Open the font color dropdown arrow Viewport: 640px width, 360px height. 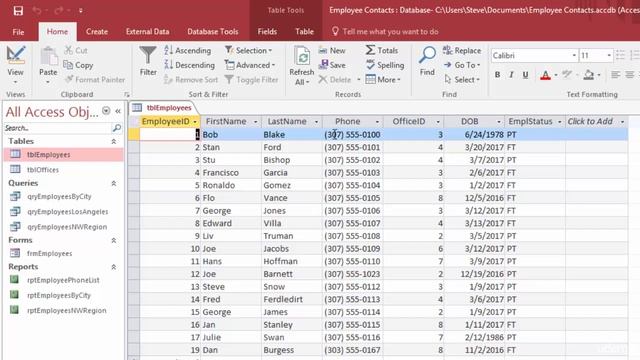coord(556,75)
